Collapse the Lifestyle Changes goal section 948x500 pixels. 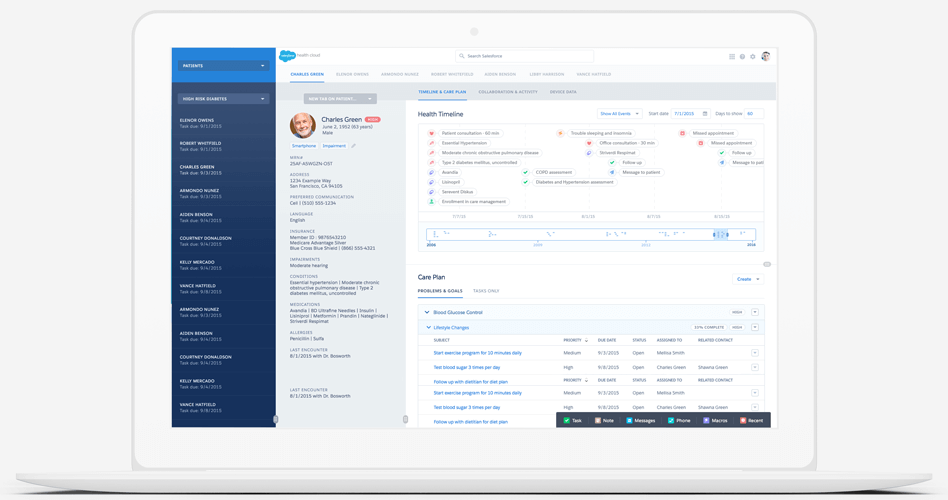point(428,327)
